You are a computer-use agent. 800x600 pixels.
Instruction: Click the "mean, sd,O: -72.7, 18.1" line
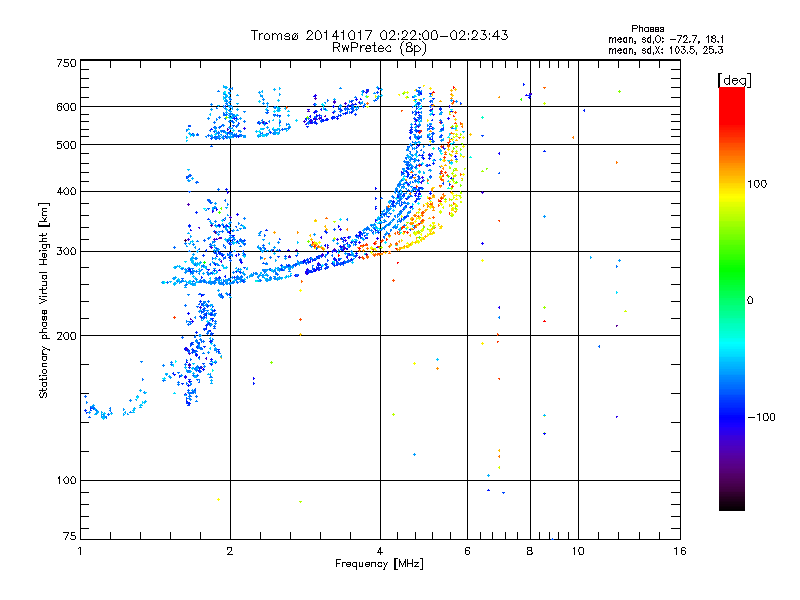[x=666, y=39]
